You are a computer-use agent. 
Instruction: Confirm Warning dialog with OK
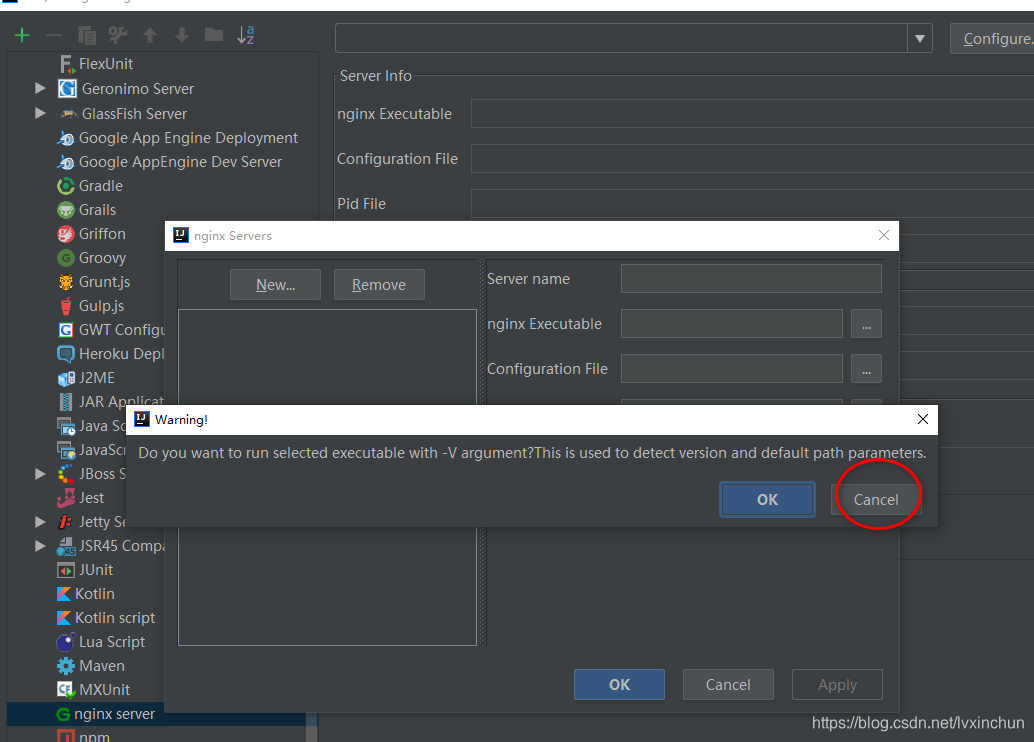(767, 499)
